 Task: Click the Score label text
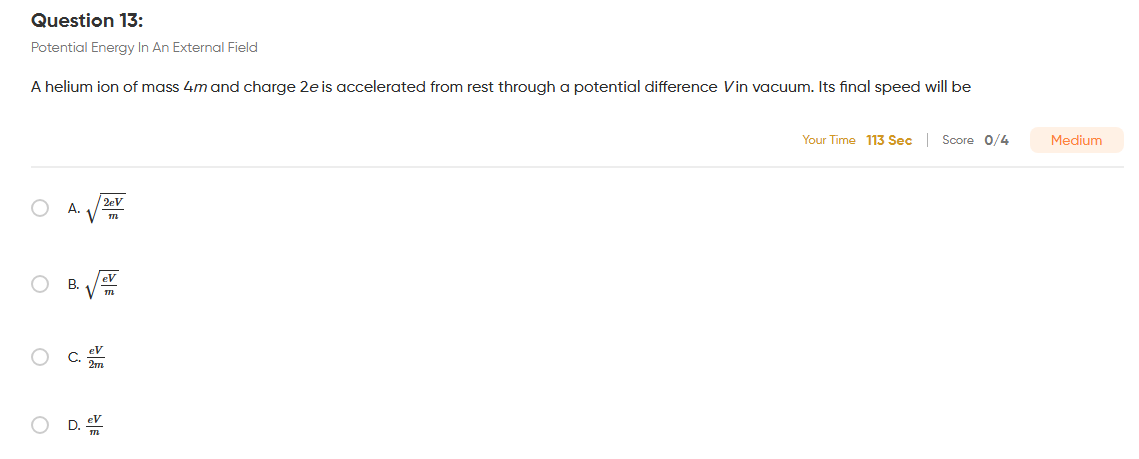[957, 140]
